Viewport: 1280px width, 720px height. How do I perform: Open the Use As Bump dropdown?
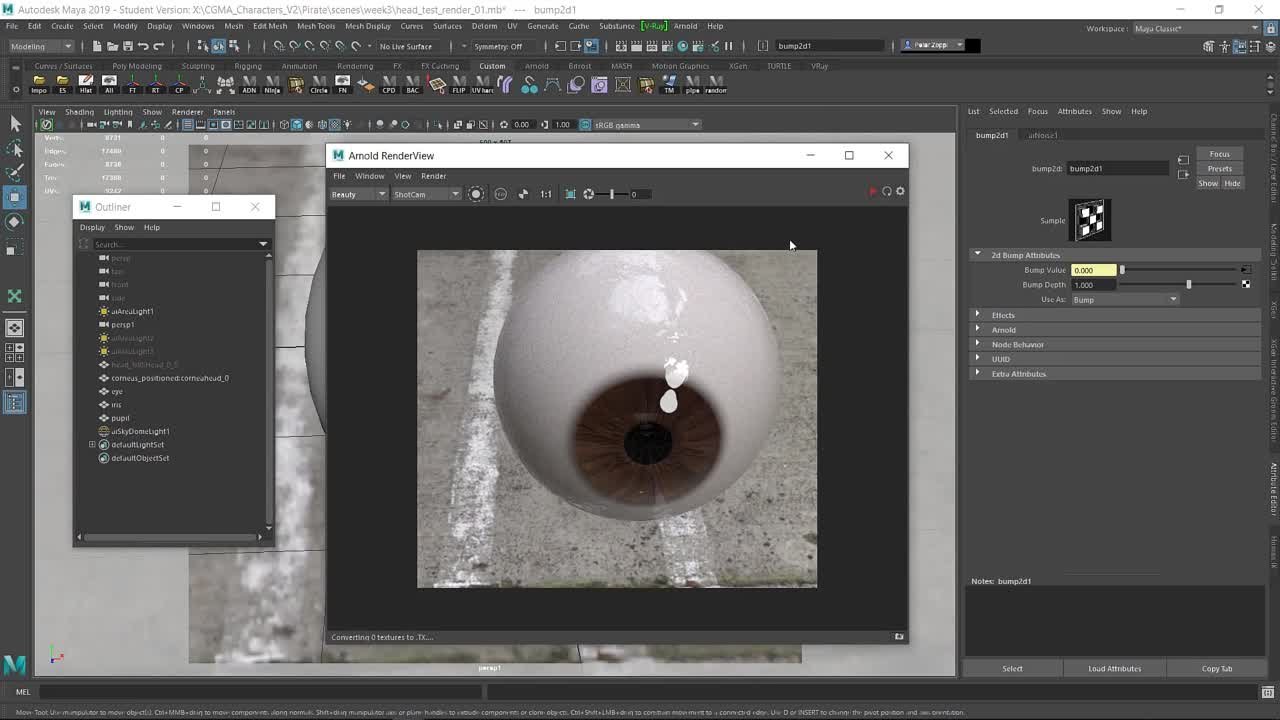point(1125,300)
